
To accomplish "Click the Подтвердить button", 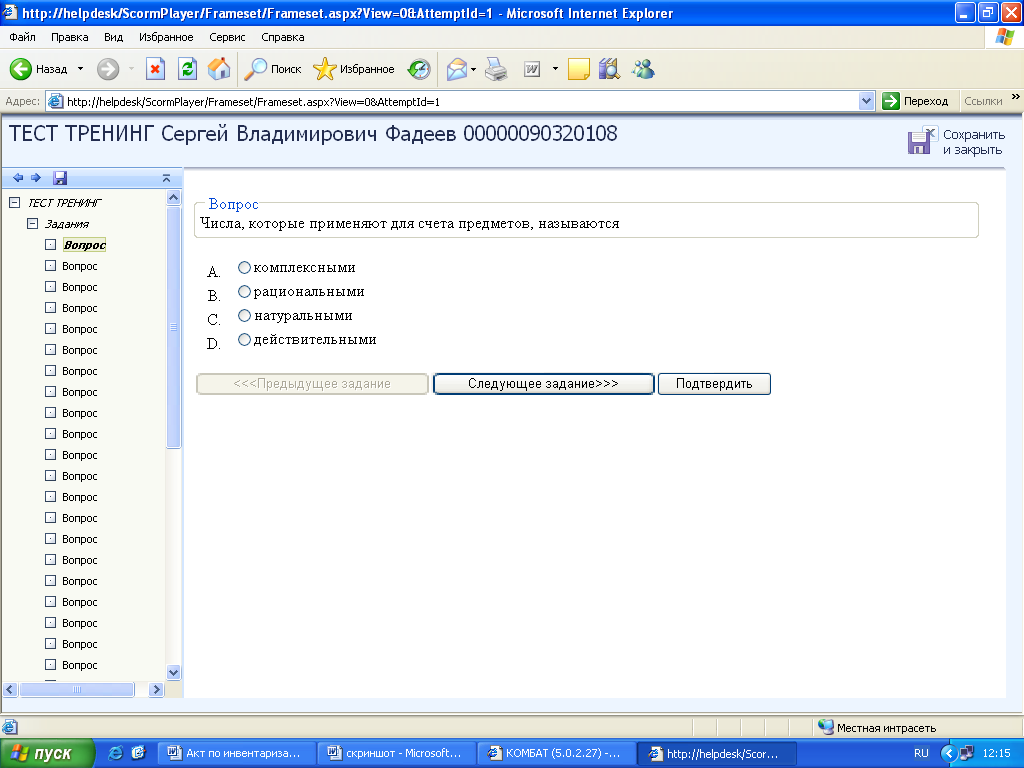I will [714, 384].
